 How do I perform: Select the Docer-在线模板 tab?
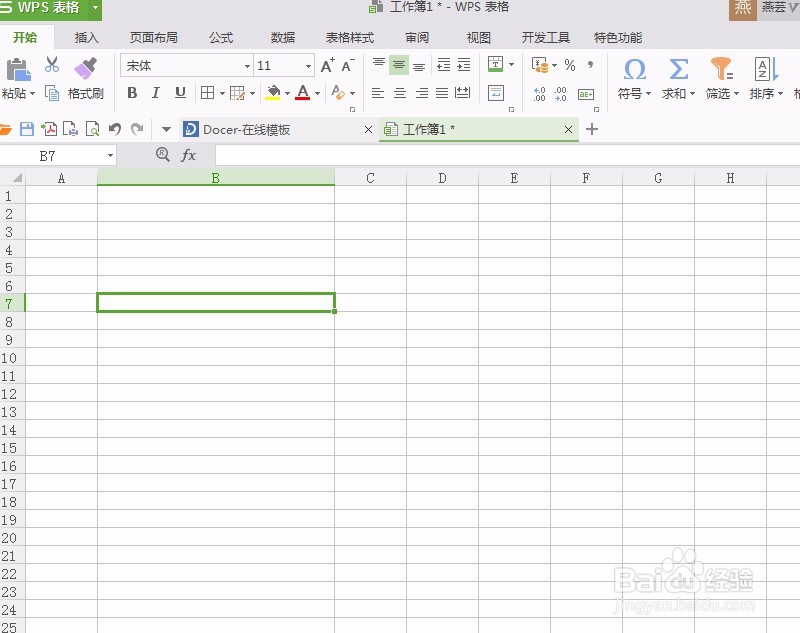pos(248,129)
